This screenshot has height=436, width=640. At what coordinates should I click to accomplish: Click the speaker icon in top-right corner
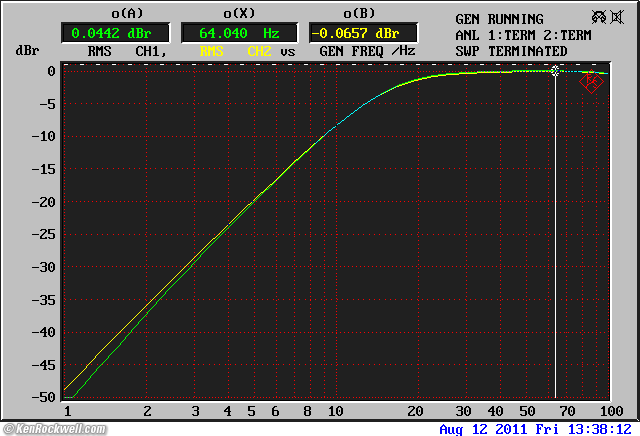tap(618, 18)
